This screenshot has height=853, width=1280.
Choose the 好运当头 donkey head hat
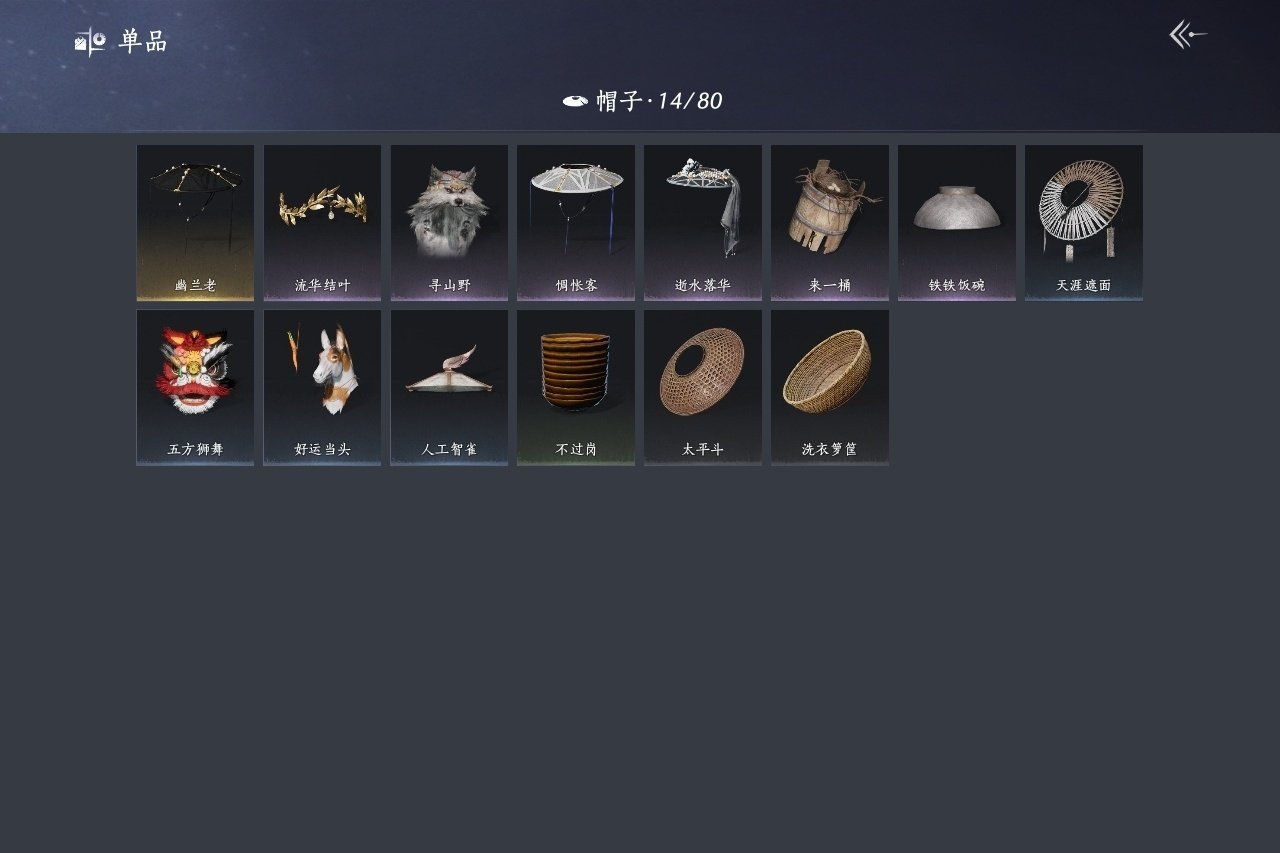tap(322, 387)
